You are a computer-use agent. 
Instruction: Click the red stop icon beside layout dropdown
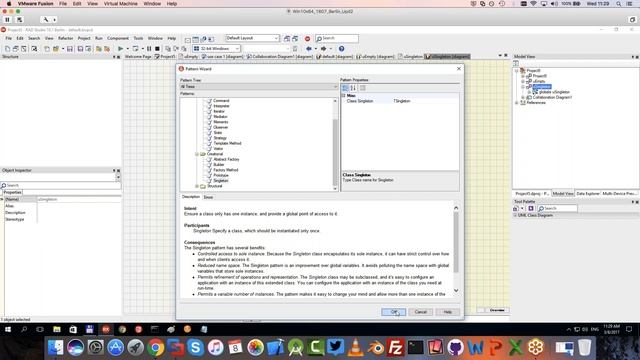click(307, 38)
